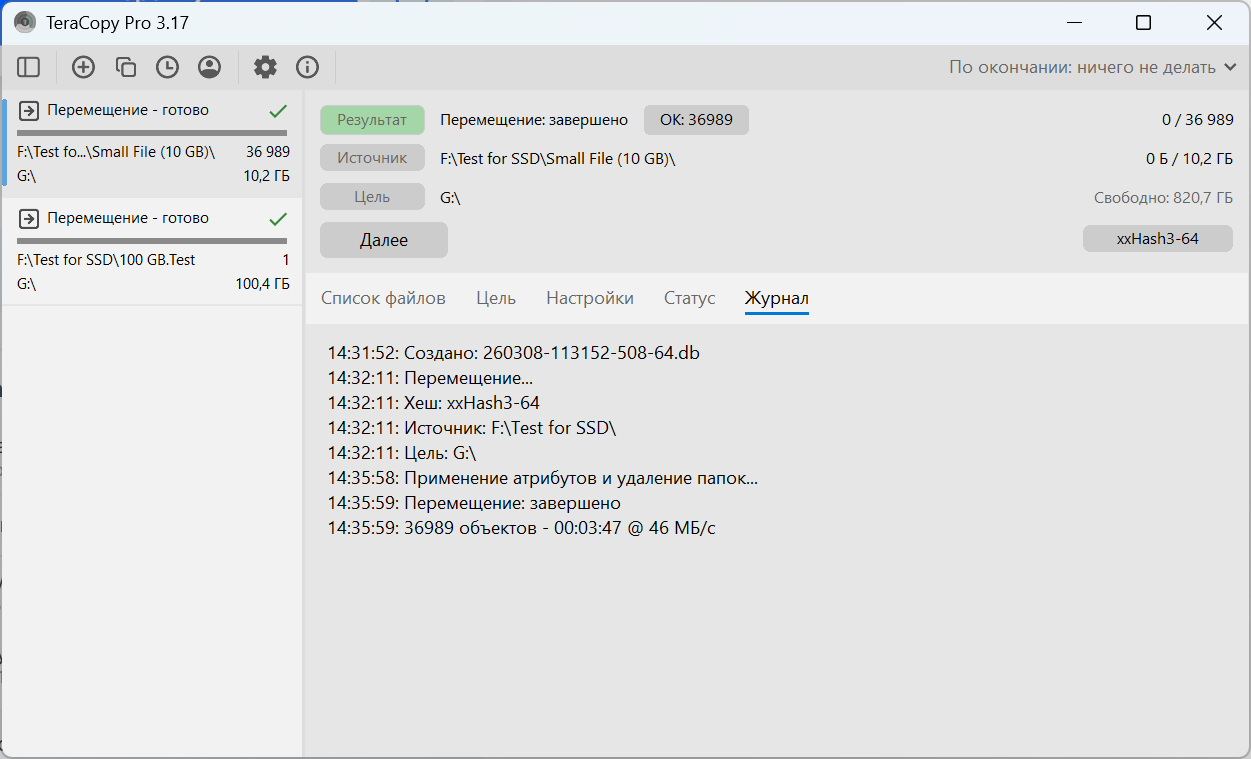Click log line 'Источник: F:\Test for SSD\'
Image resolution: width=1251 pixels, height=759 pixels.
pos(472,428)
